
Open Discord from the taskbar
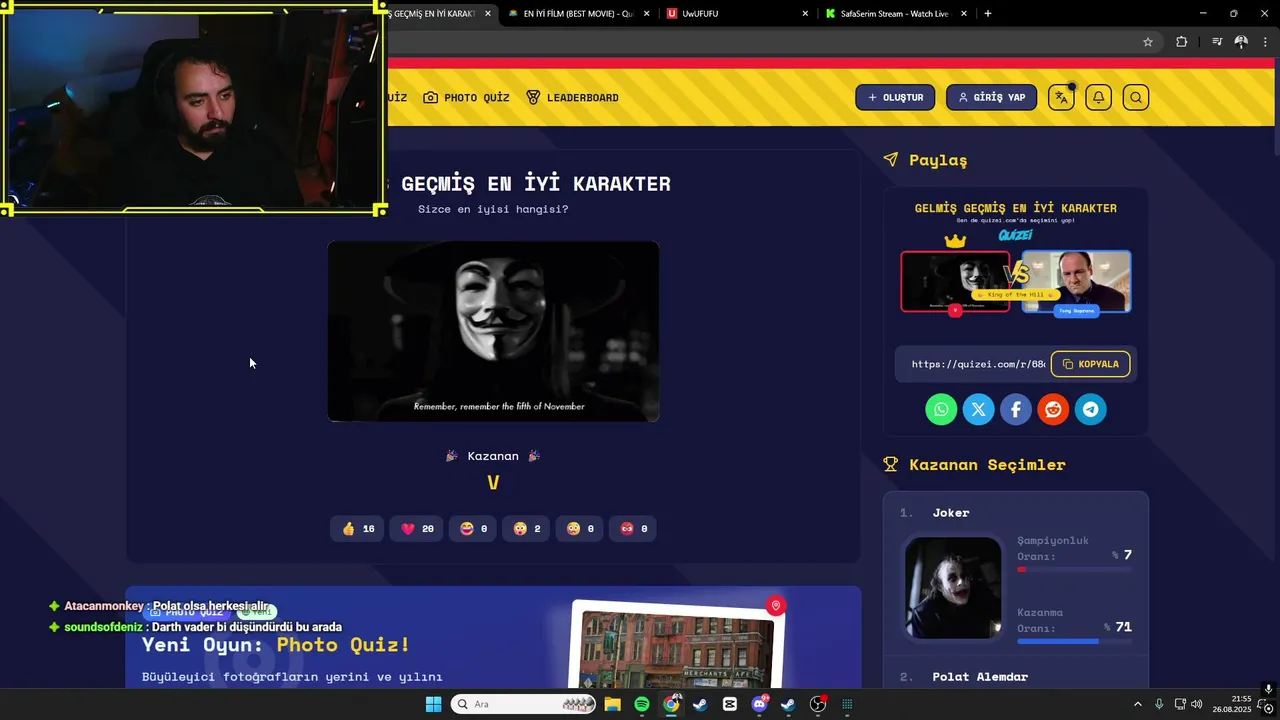pyautogui.click(x=759, y=704)
